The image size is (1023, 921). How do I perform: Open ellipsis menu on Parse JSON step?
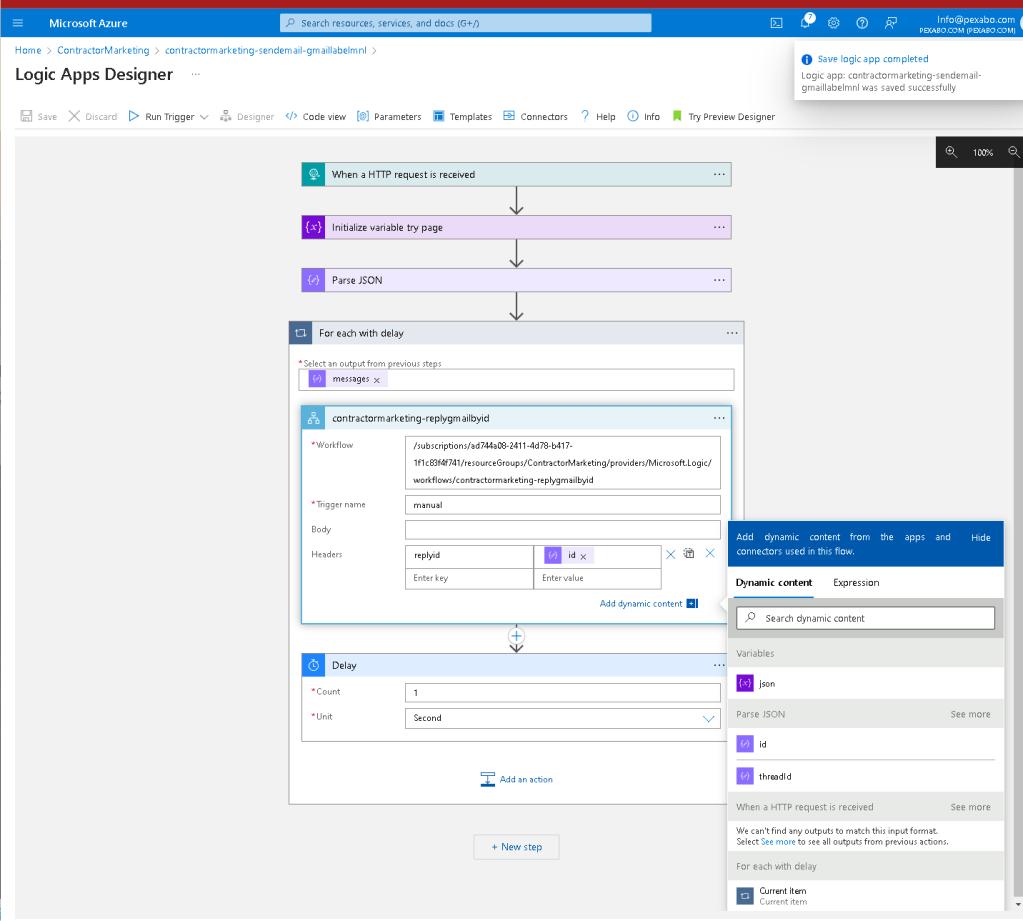[x=719, y=280]
